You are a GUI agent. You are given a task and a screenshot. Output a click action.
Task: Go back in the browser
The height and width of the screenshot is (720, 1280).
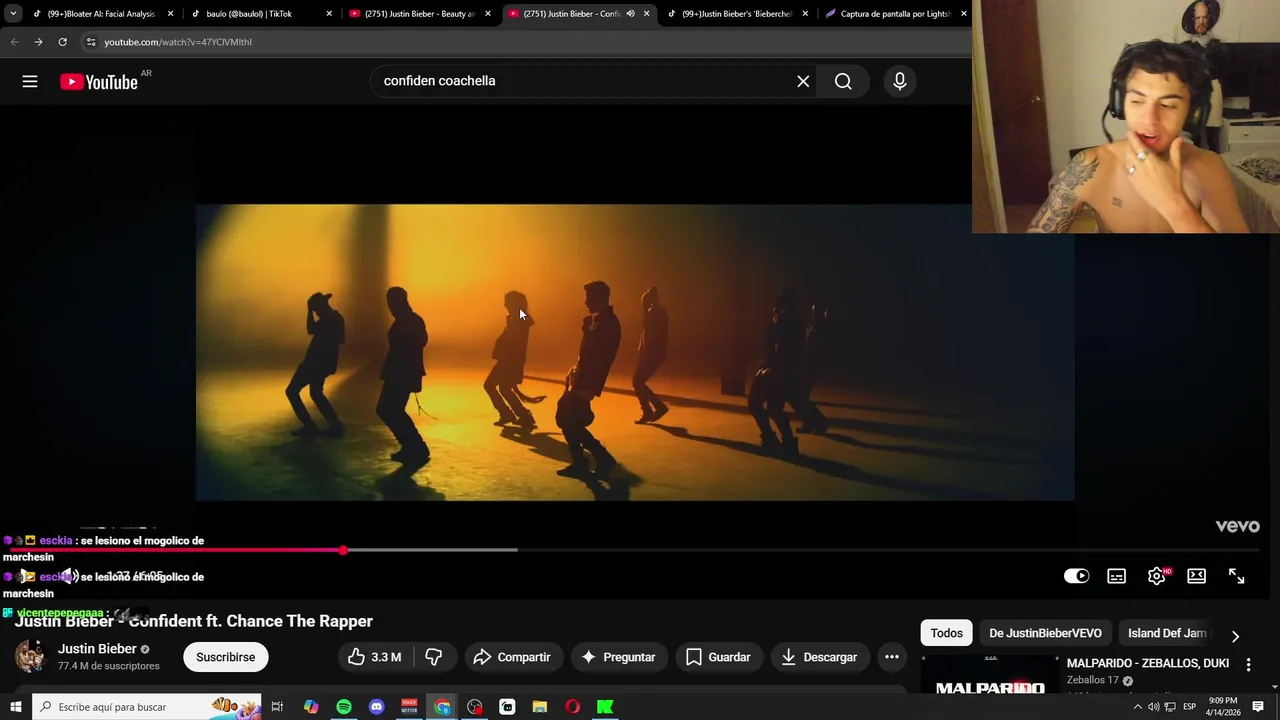pyautogui.click(x=14, y=42)
